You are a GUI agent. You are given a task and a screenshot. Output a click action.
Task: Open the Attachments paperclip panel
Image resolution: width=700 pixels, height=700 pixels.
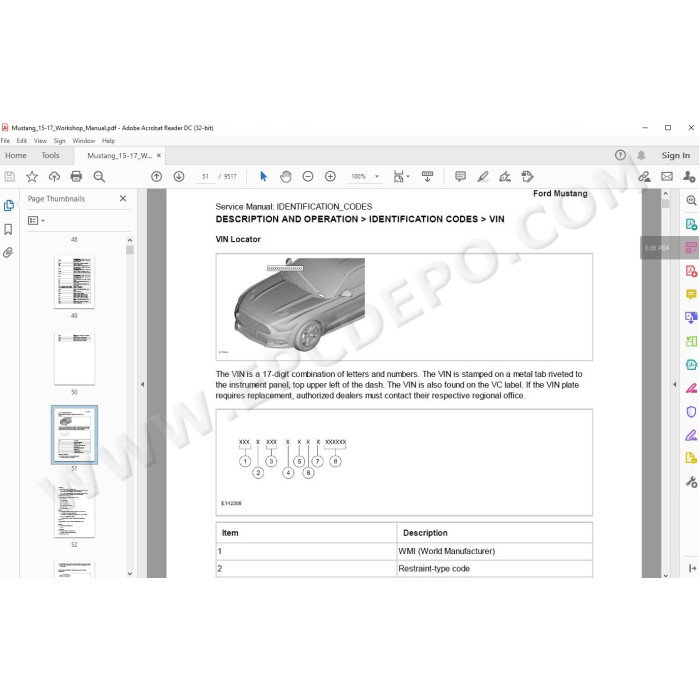click(x=8, y=253)
